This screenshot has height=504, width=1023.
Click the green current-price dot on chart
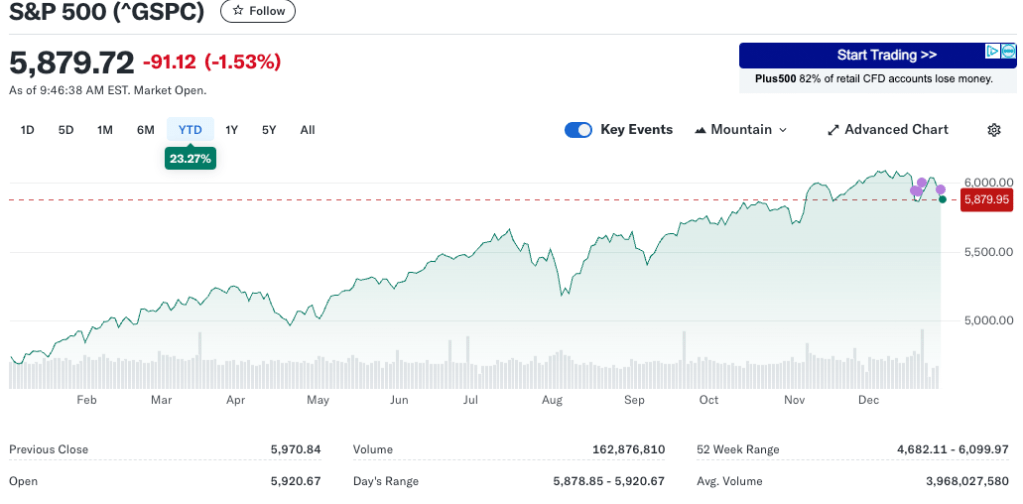(942, 200)
